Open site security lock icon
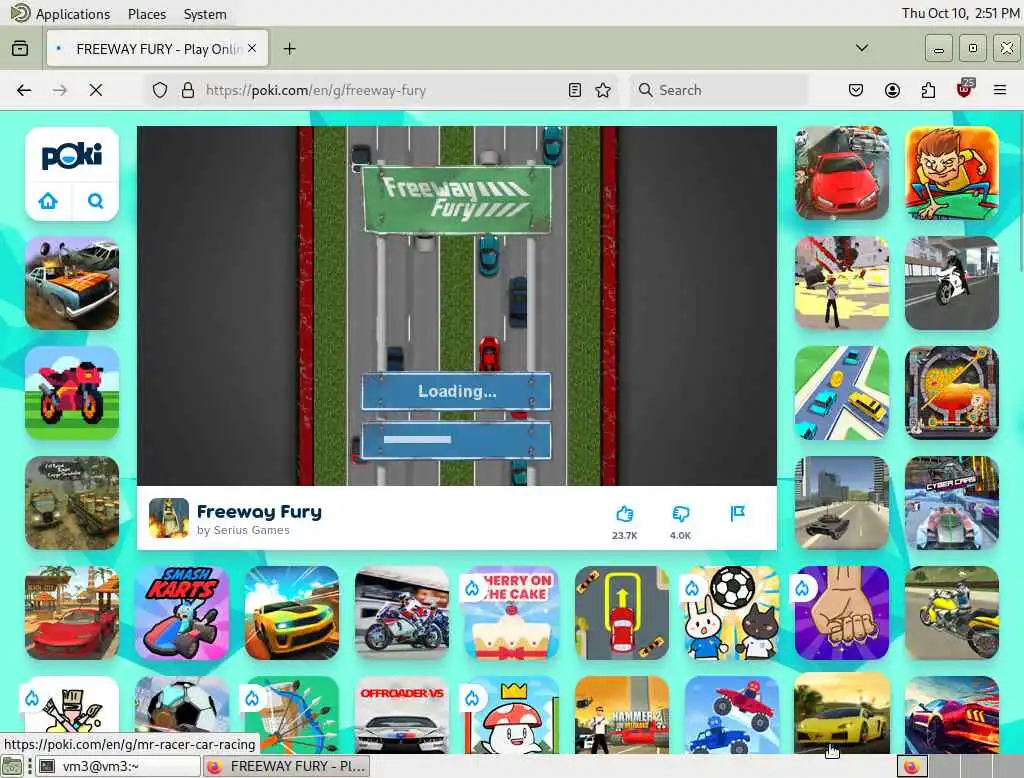The image size is (1024, 778). click(x=188, y=90)
